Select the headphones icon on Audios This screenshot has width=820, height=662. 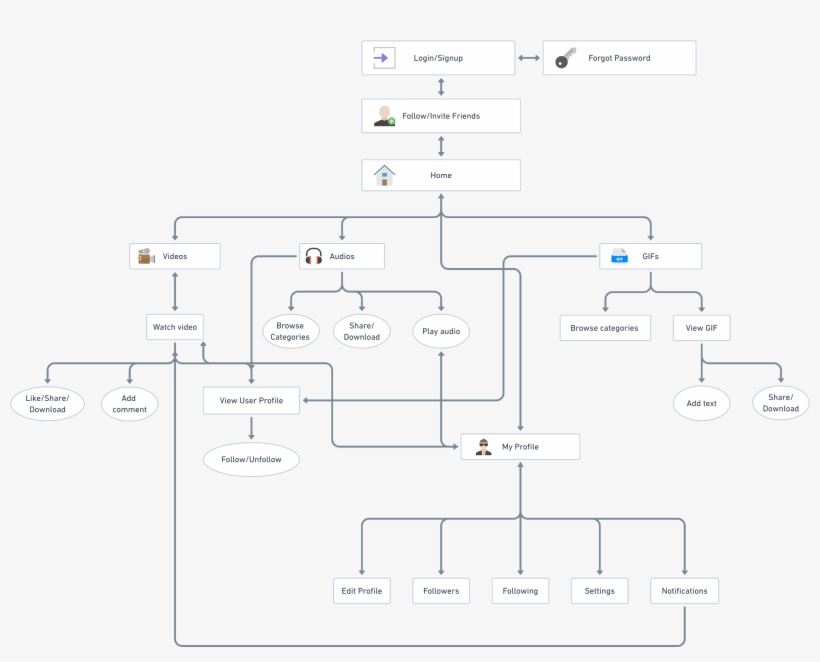[x=313, y=255]
